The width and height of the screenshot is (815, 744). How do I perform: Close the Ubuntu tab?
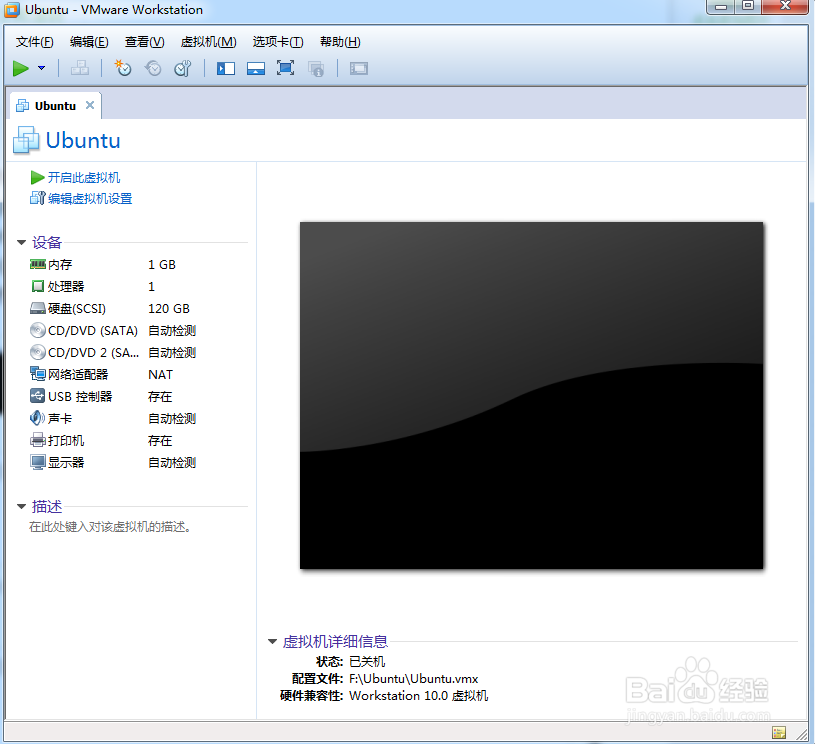[x=90, y=105]
